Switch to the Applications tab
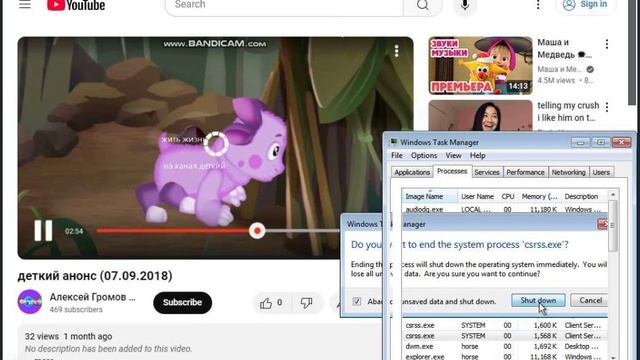Viewport: 640px width, 360px height. click(412, 172)
